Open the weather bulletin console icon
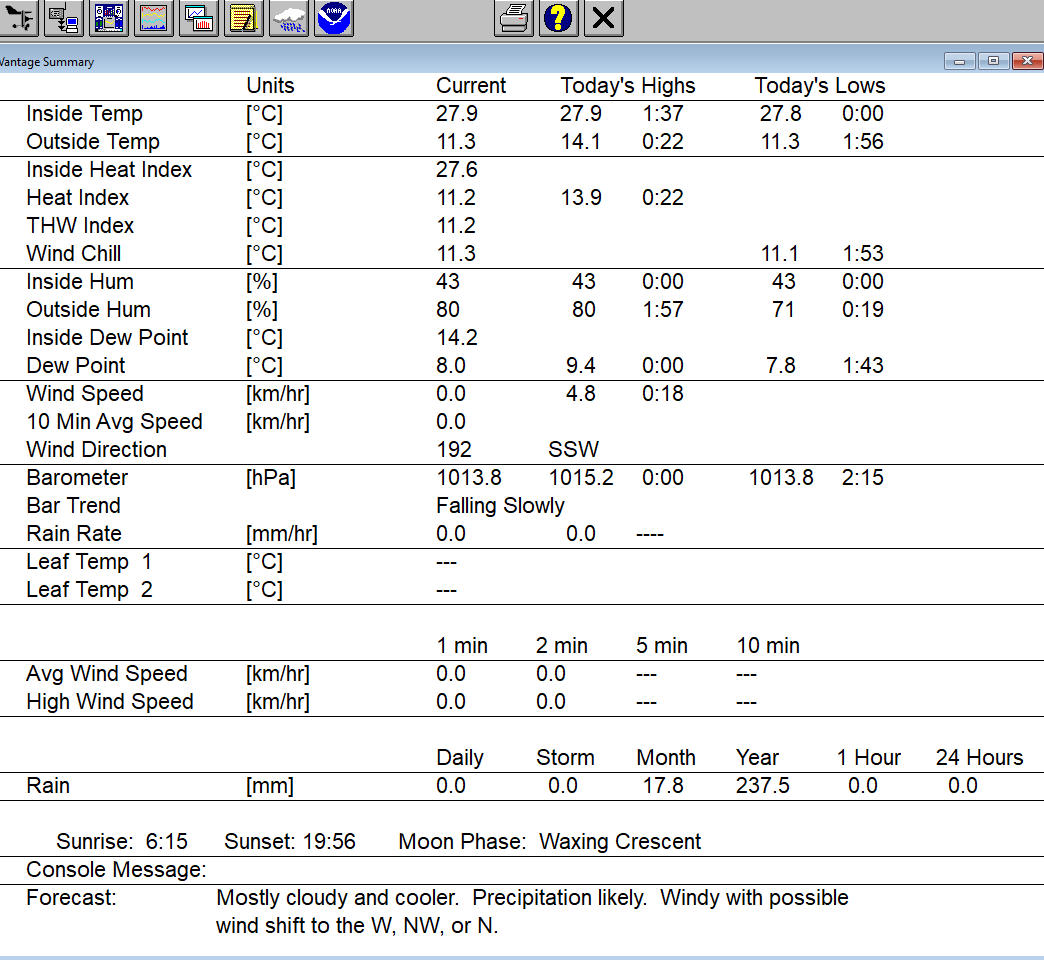This screenshot has width=1044, height=960. pos(109,18)
